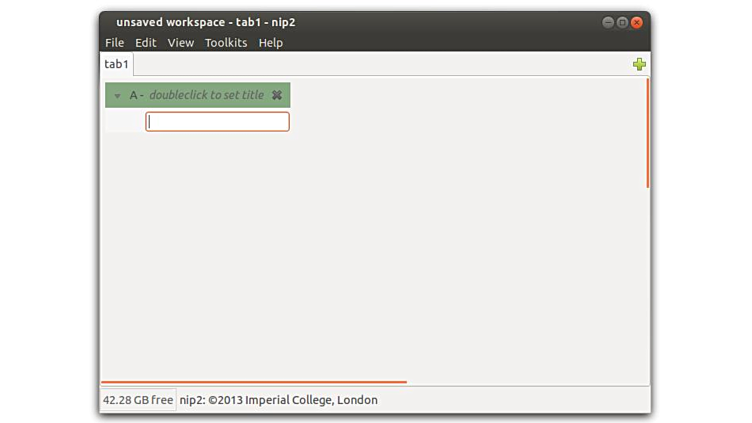
Task: Click the 'doubleclick to set title' column caption
Action: click(206, 95)
